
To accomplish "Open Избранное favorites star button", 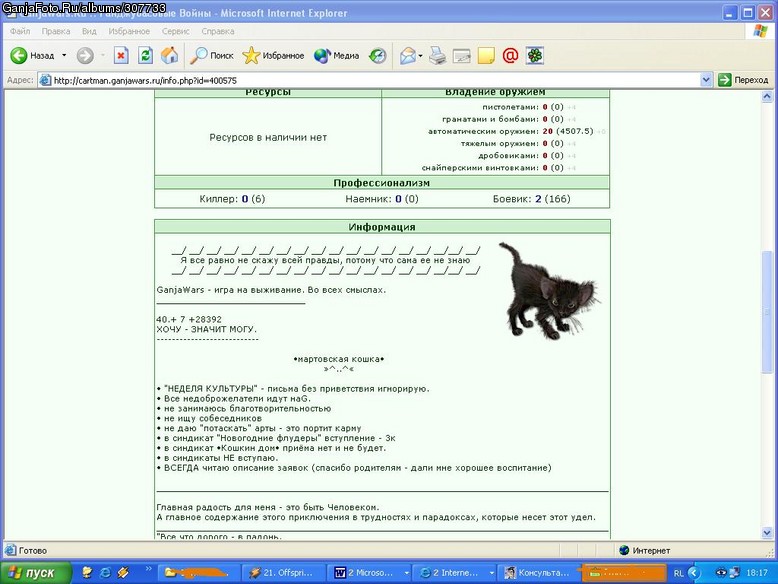I will (x=273, y=56).
